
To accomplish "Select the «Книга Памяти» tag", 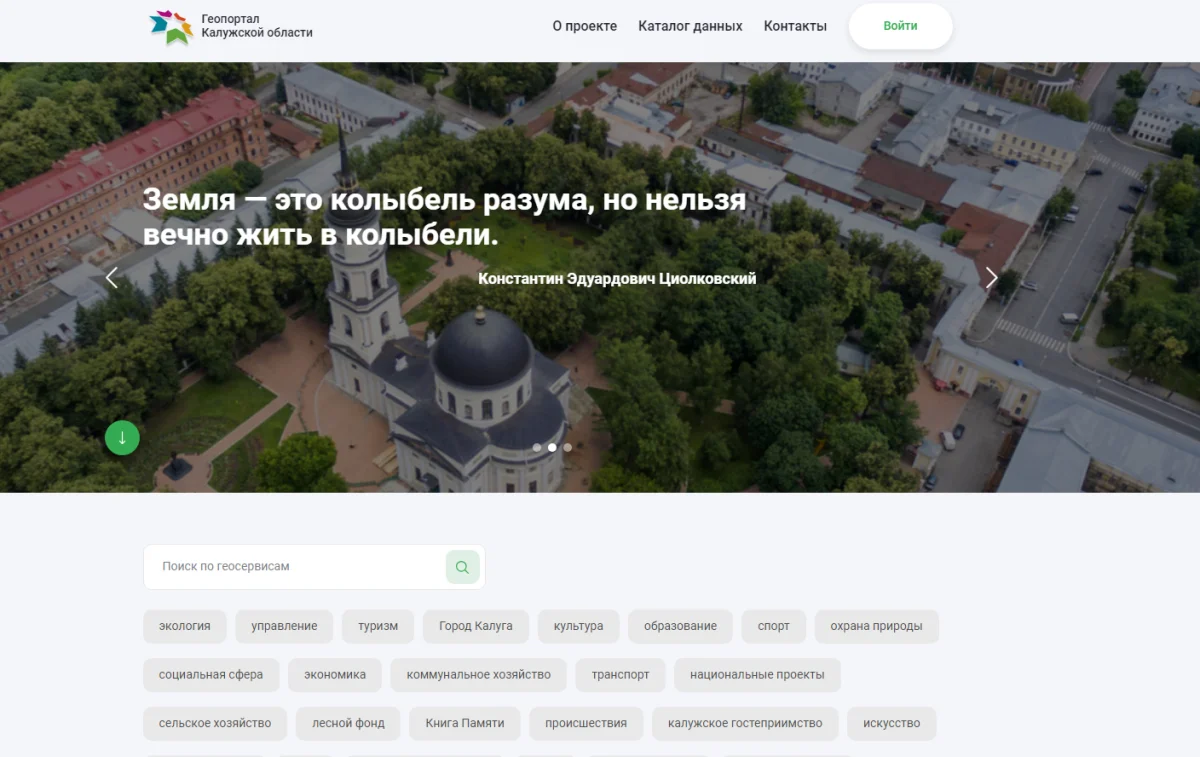I will 464,723.
